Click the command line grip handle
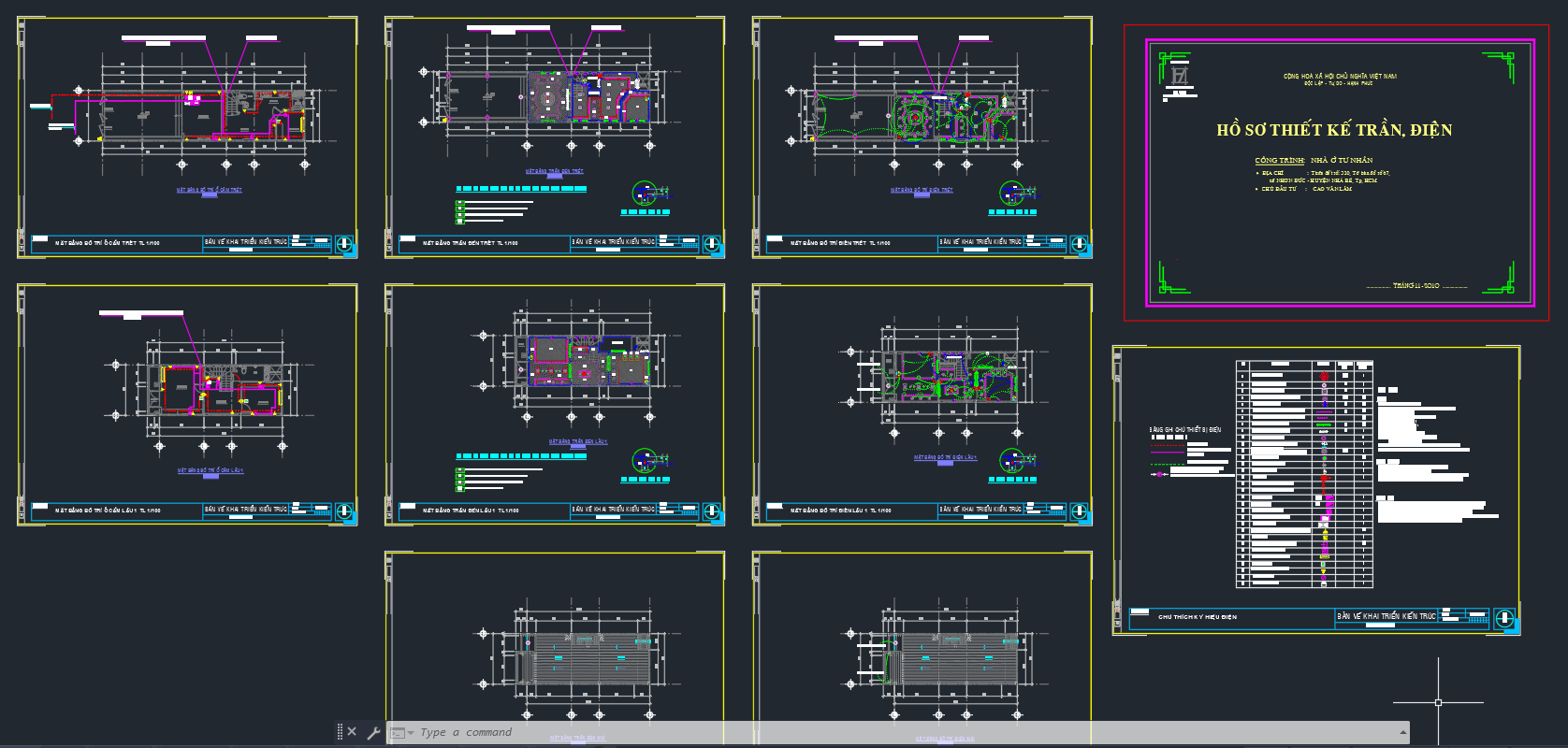 click(340, 732)
